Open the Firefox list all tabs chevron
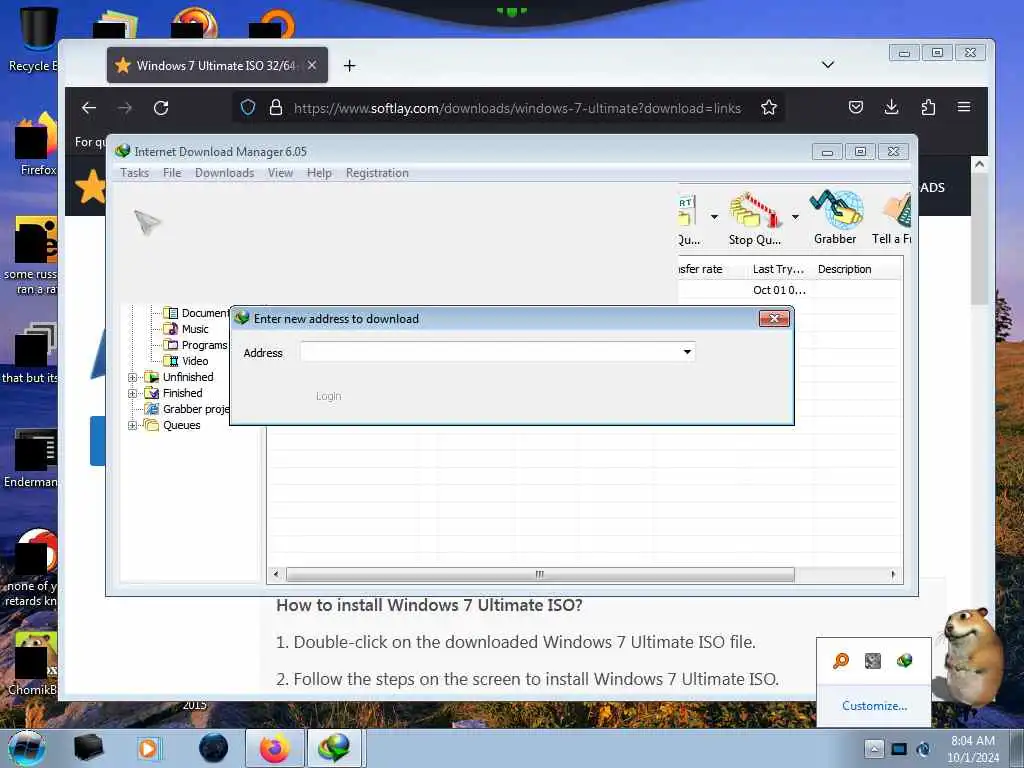The width and height of the screenshot is (1024, 768). (827, 65)
